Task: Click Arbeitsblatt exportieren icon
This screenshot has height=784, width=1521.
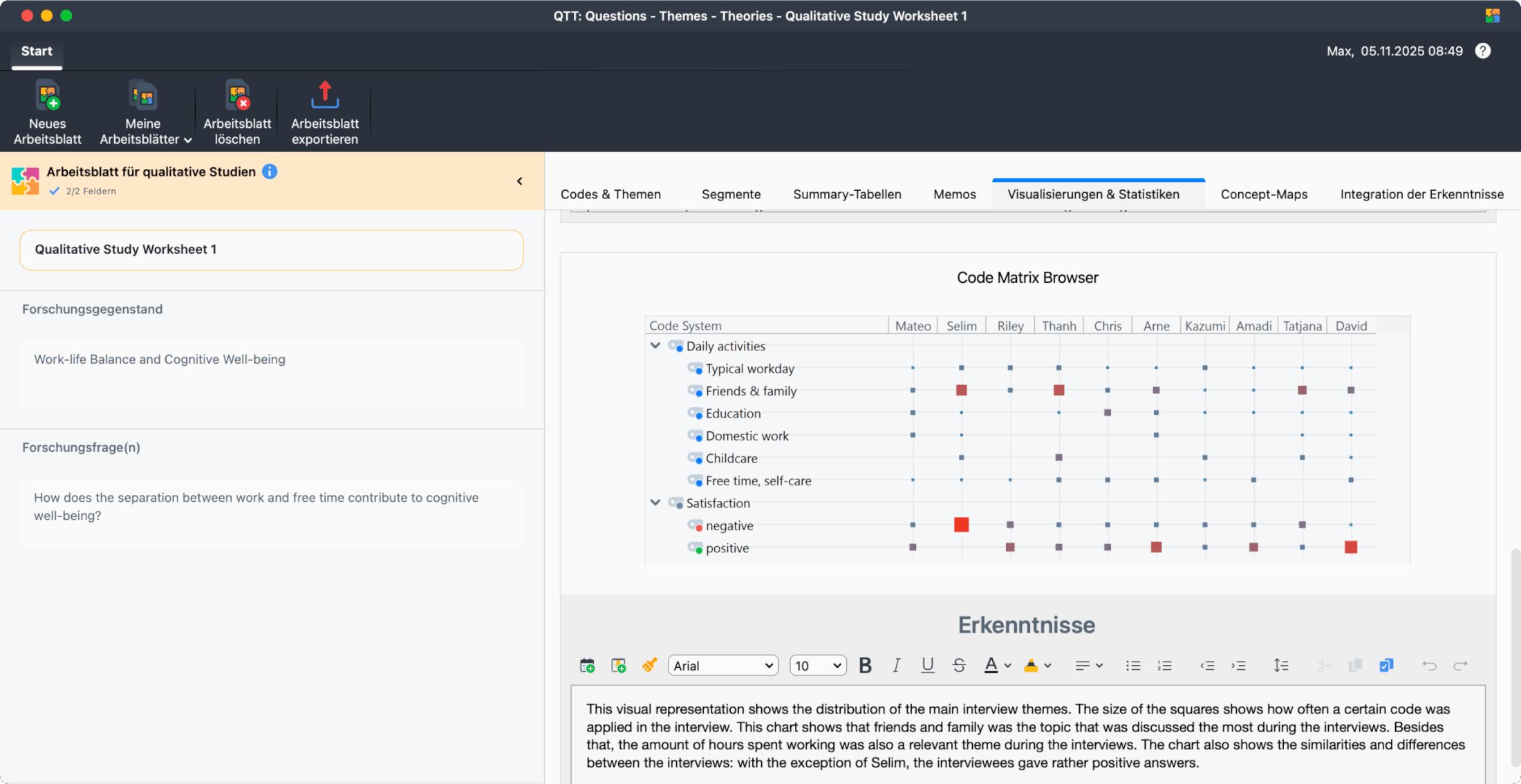Action: point(324,96)
